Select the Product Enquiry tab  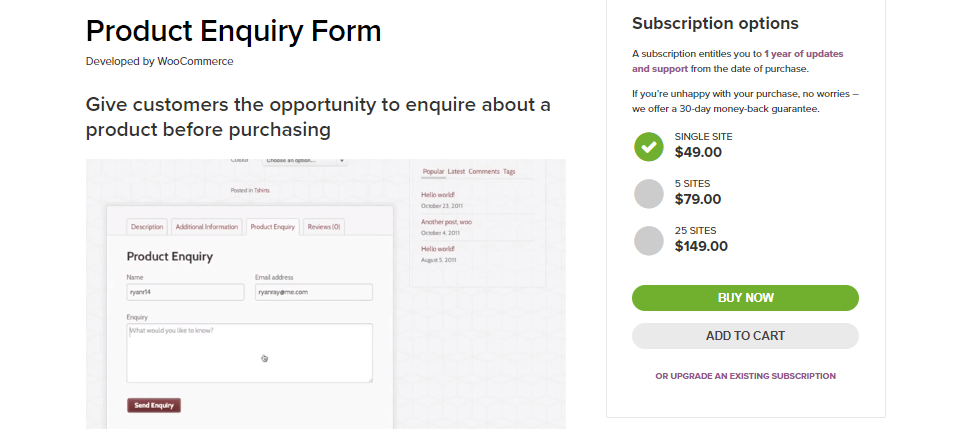click(x=273, y=227)
